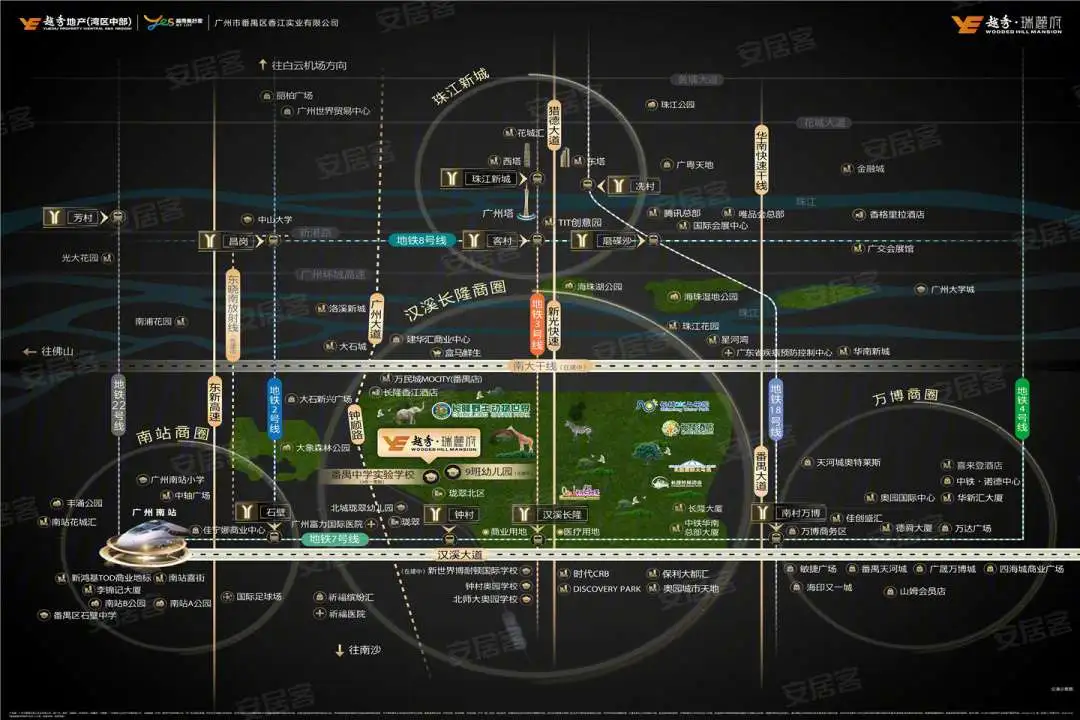Click the 往白云机场方向 arrow label
The image size is (1080, 720).
(x=302, y=65)
